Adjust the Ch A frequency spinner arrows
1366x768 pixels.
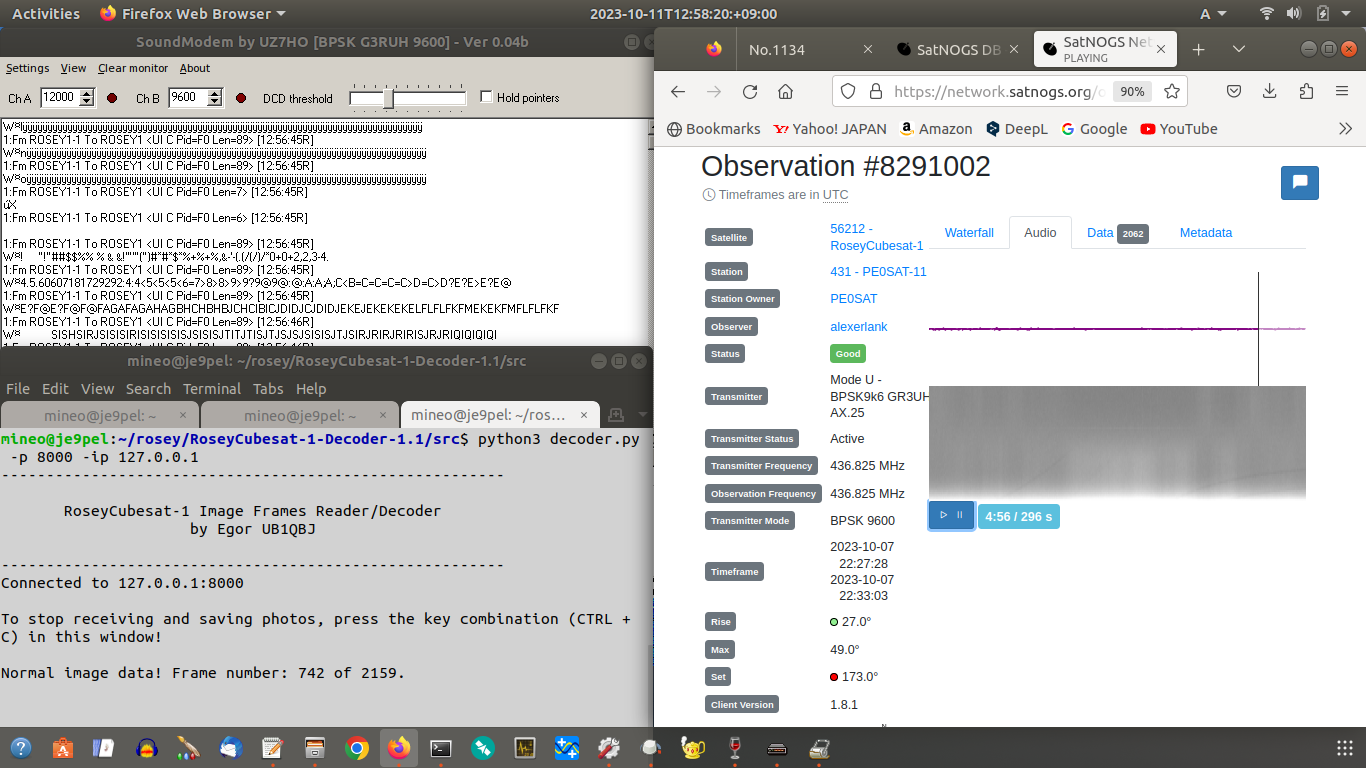coord(86,97)
